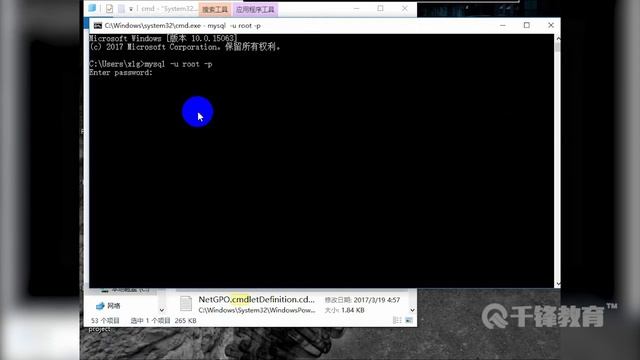Switch to the 搜索工具 ribbon tab
The image size is (640, 360).
(215, 9)
